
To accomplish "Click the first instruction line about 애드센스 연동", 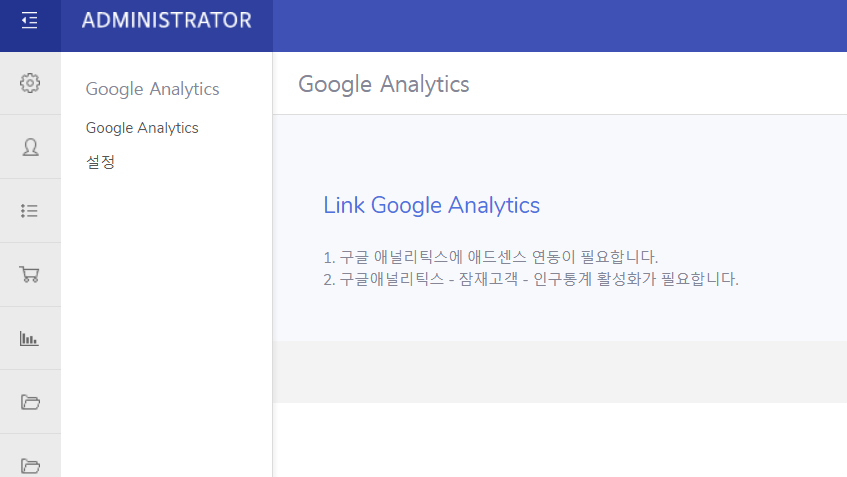I will coord(490,256).
